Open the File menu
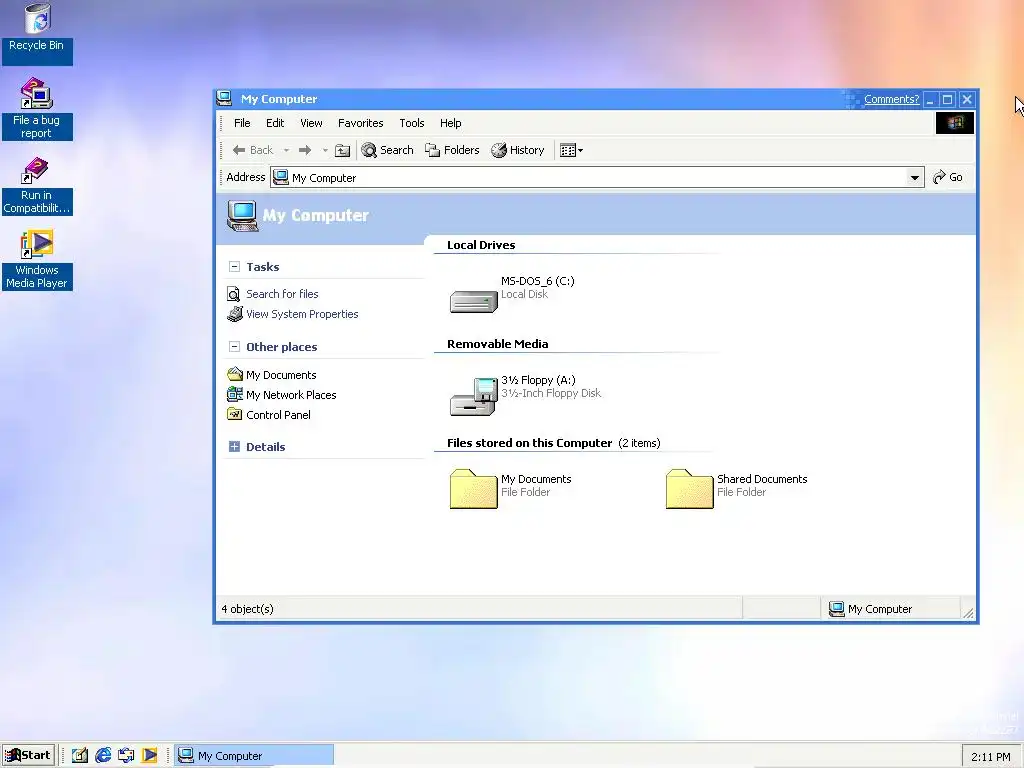 (x=242, y=123)
